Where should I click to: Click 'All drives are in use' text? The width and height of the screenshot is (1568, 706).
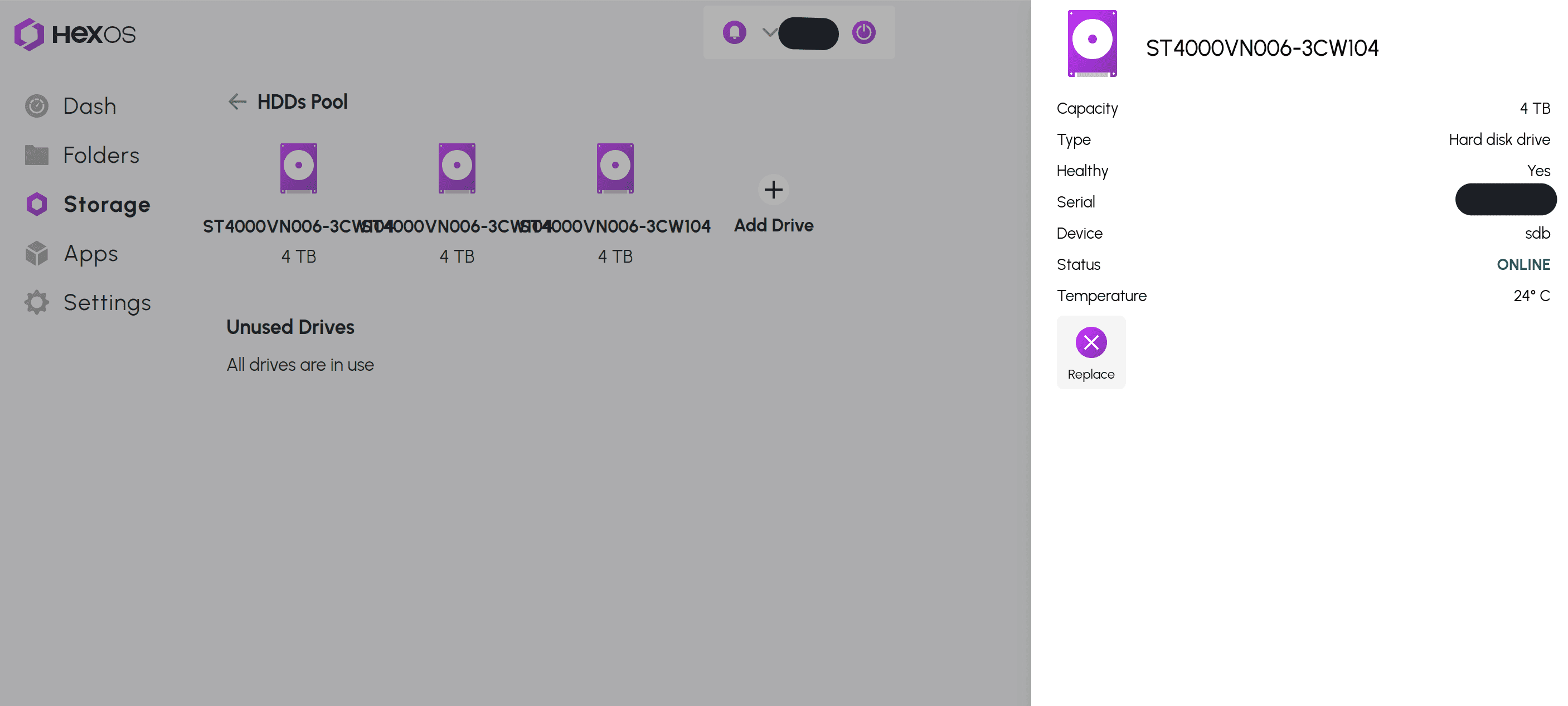click(300, 365)
